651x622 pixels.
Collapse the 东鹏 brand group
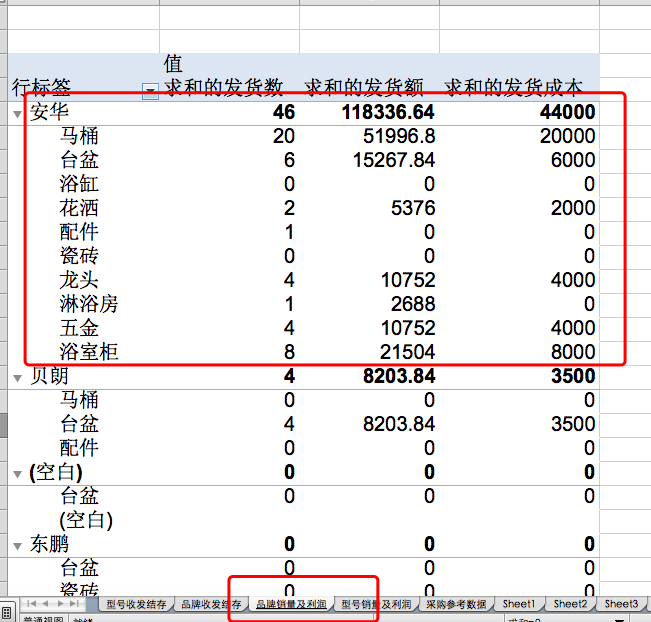point(17,546)
